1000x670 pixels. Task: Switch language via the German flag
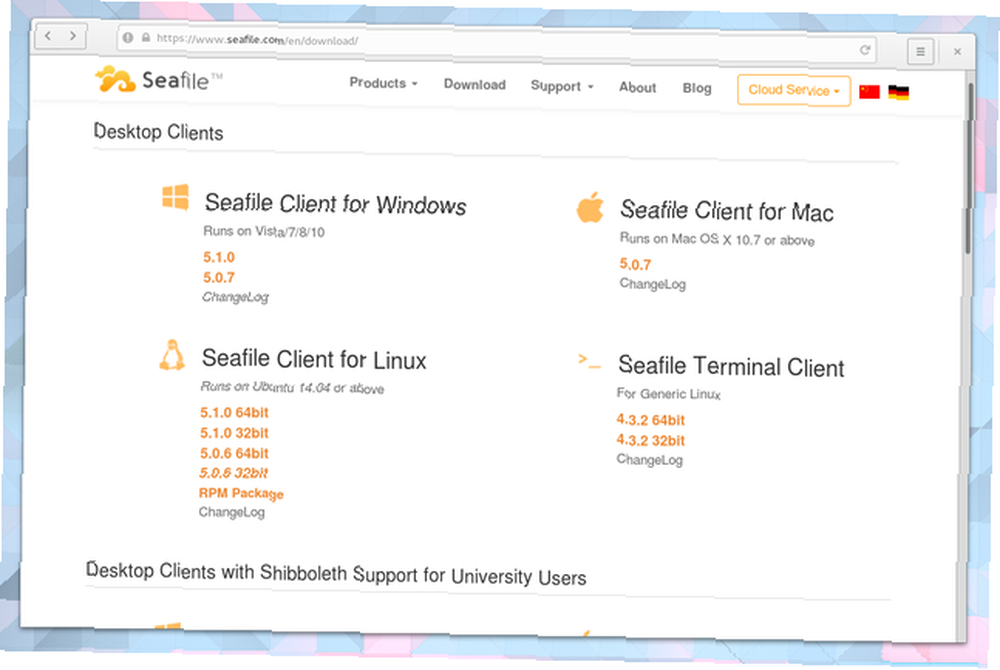click(x=899, y=92)
